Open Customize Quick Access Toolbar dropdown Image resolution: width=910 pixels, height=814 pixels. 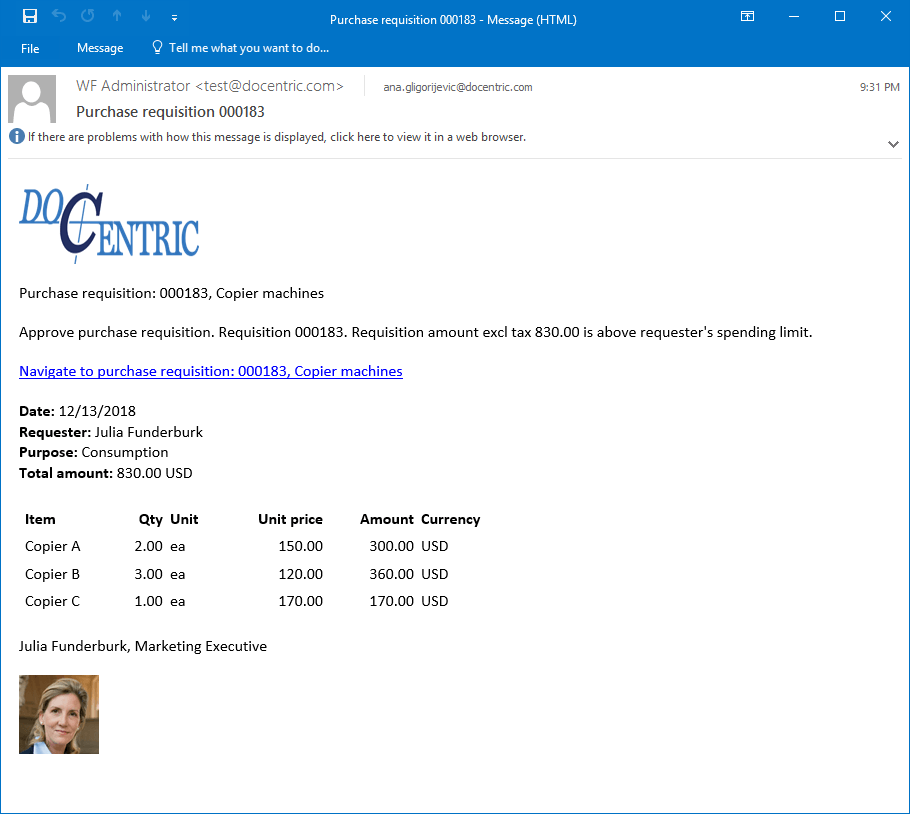174,18
